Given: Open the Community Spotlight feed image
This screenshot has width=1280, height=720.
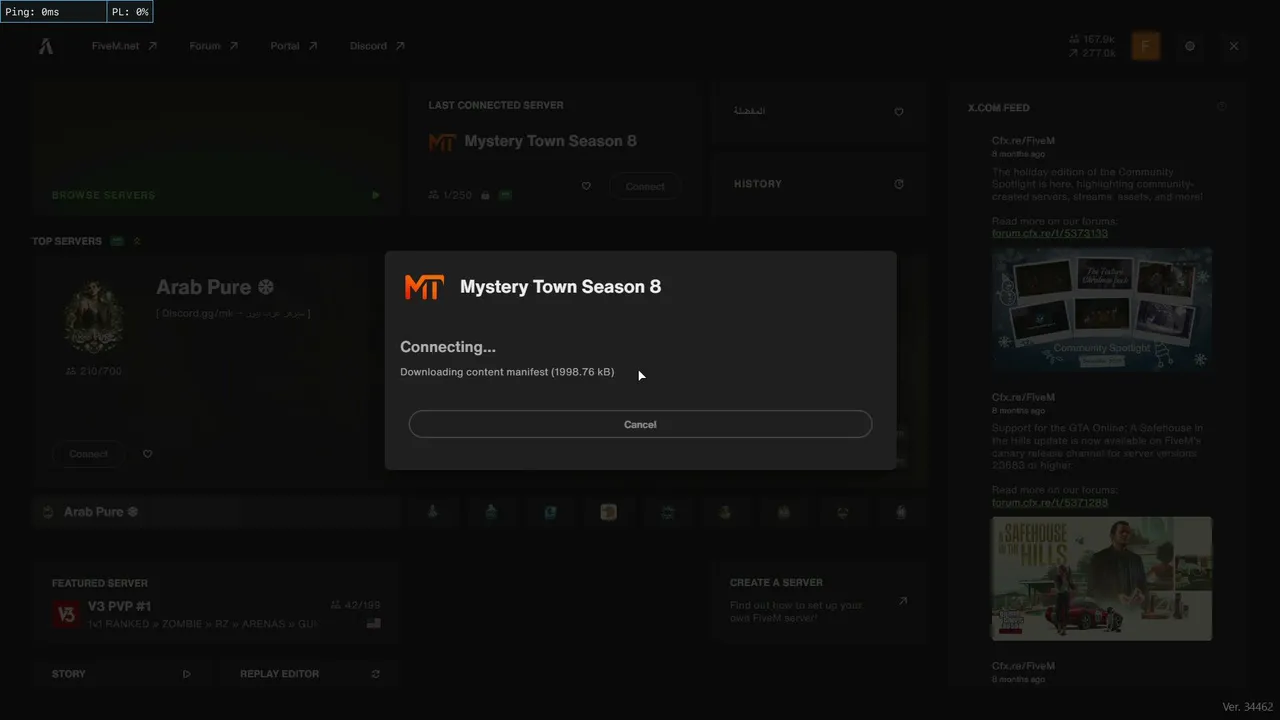Looking at the screenshot, I should point(1102,310).
